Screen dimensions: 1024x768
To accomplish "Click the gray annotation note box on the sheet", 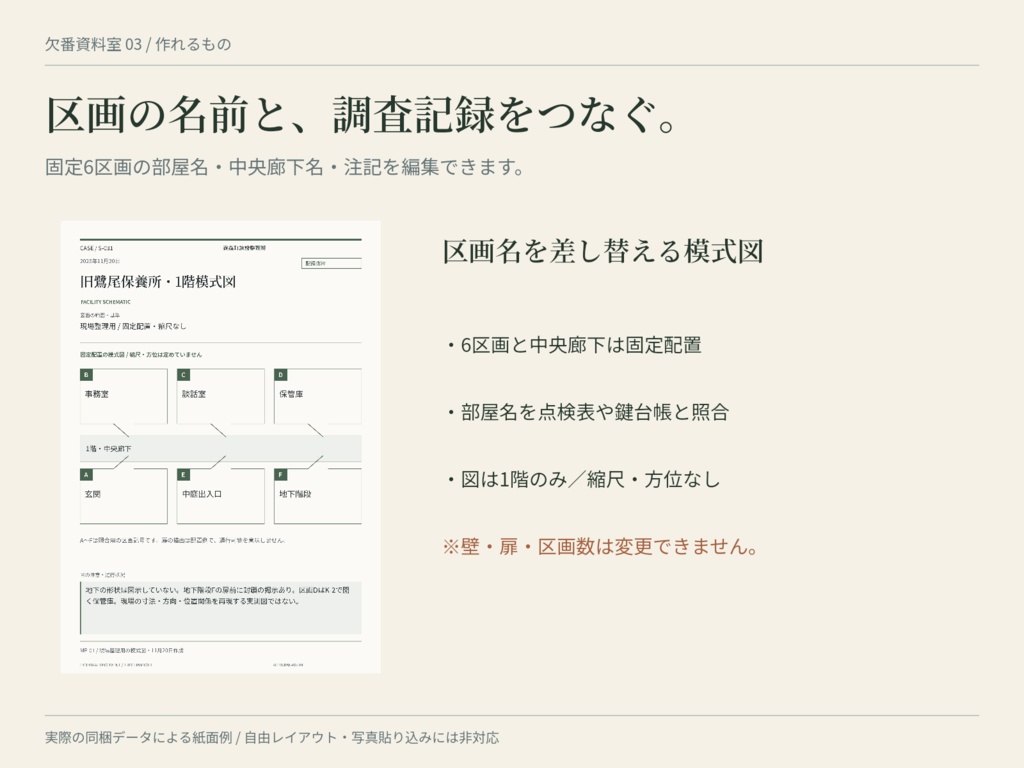I will tap(221, 608).
